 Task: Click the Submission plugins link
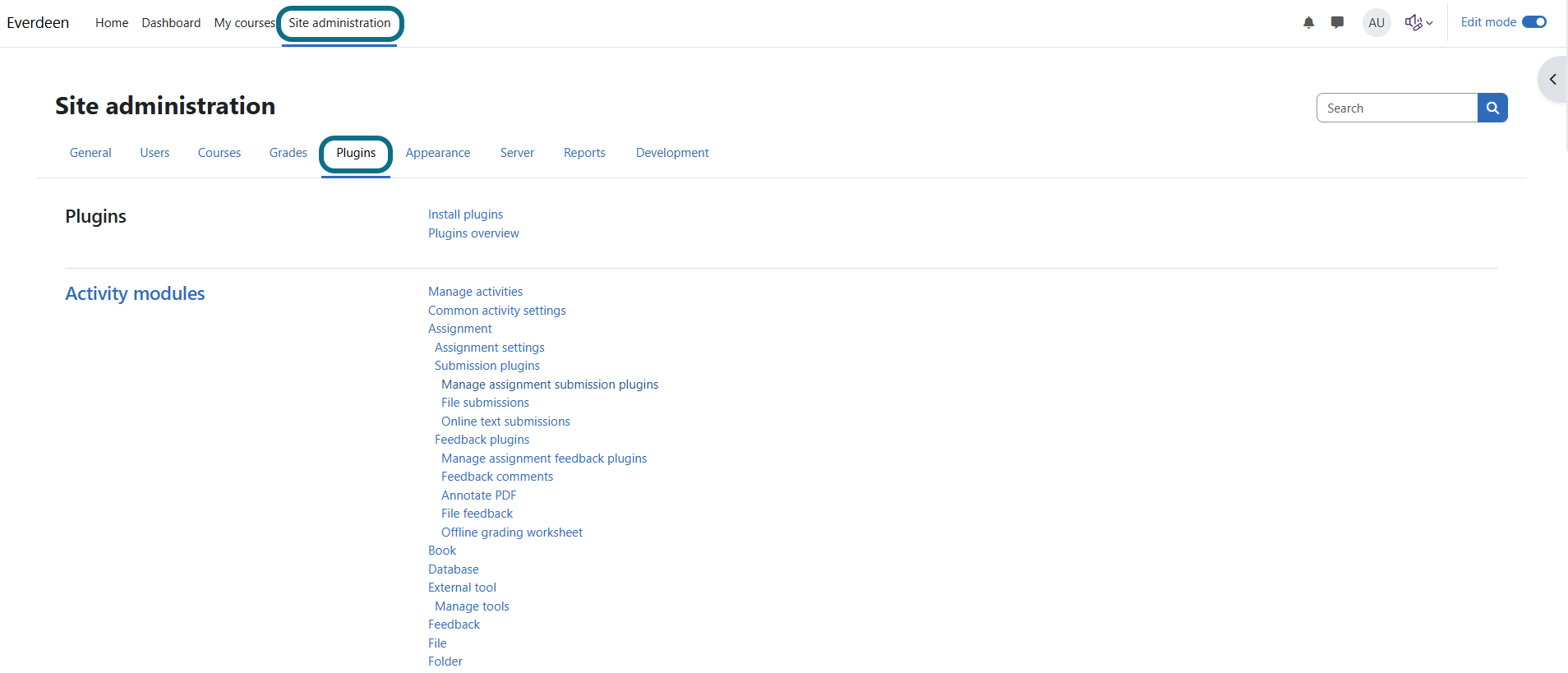click(487, 366)
